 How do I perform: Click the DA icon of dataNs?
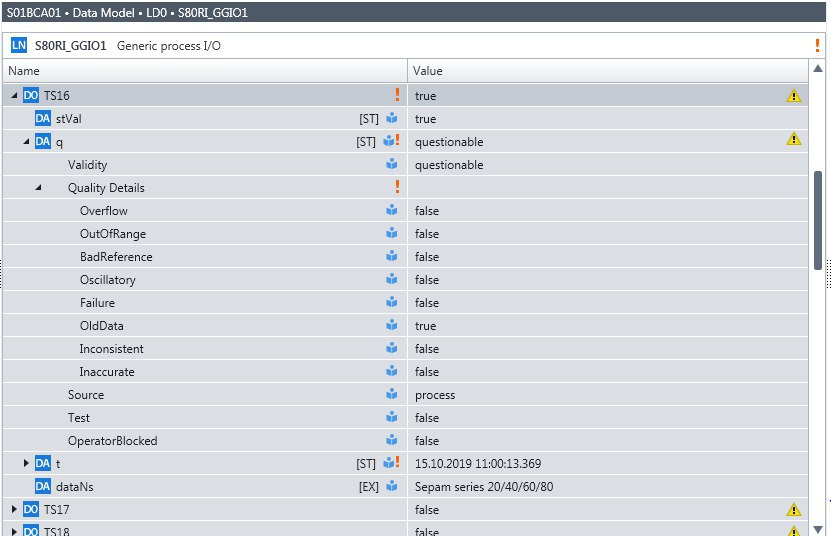click(x=42, y=486)
